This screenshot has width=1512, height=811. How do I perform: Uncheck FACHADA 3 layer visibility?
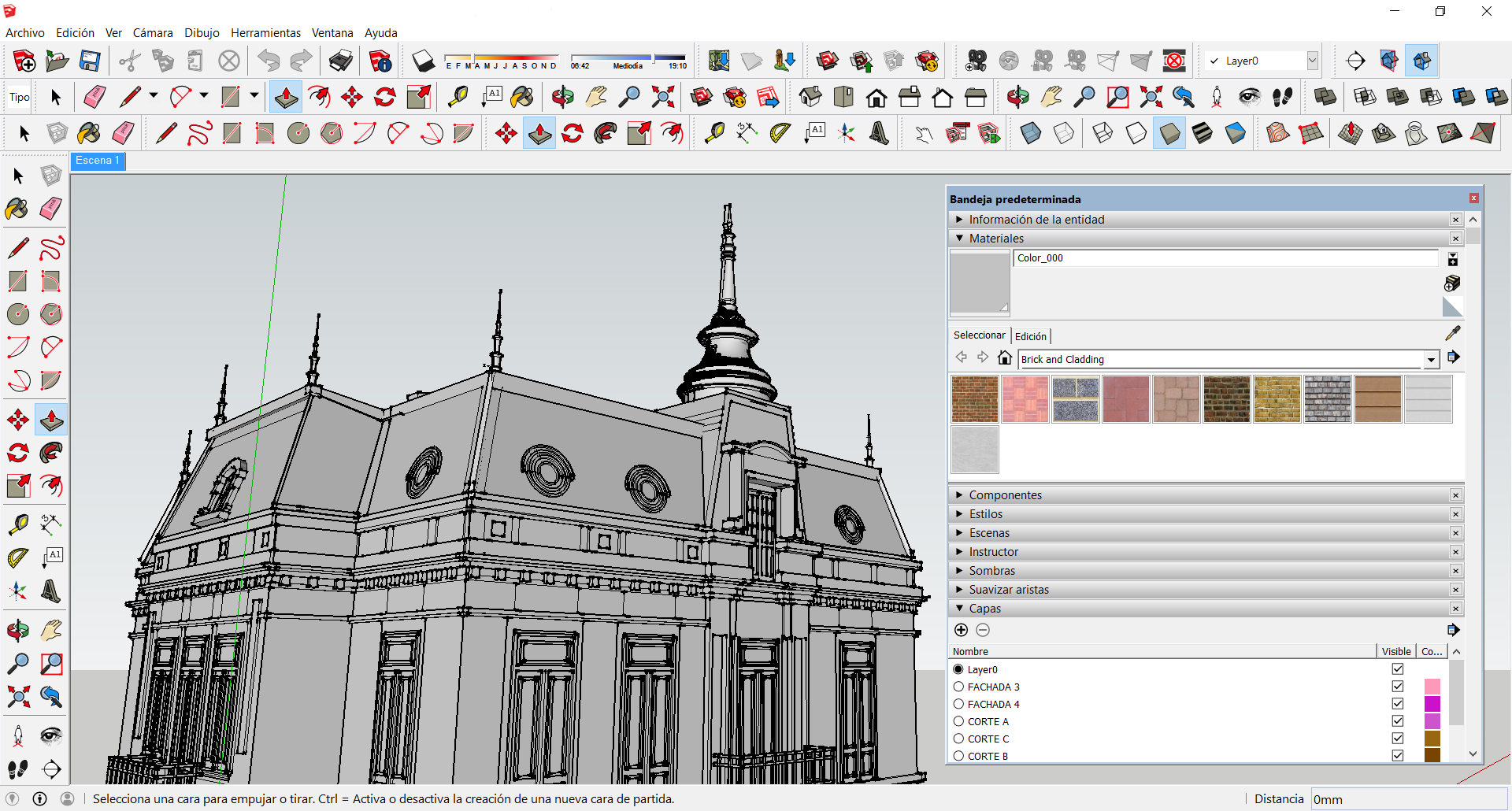(x=1398, y=686)
